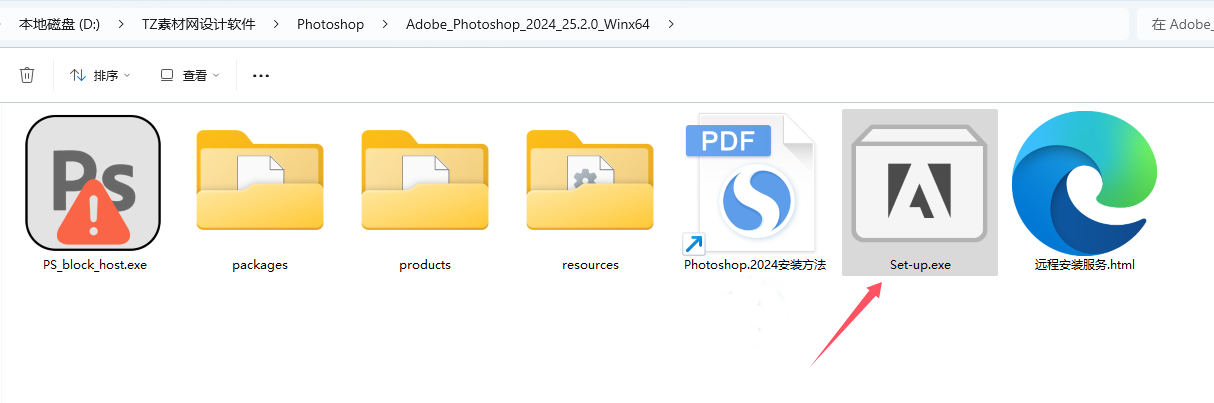Click the Photoshop.2024安装方法 file name
Image resolution: width=1214 pixels, height=403 pixels.
point(755,265)
